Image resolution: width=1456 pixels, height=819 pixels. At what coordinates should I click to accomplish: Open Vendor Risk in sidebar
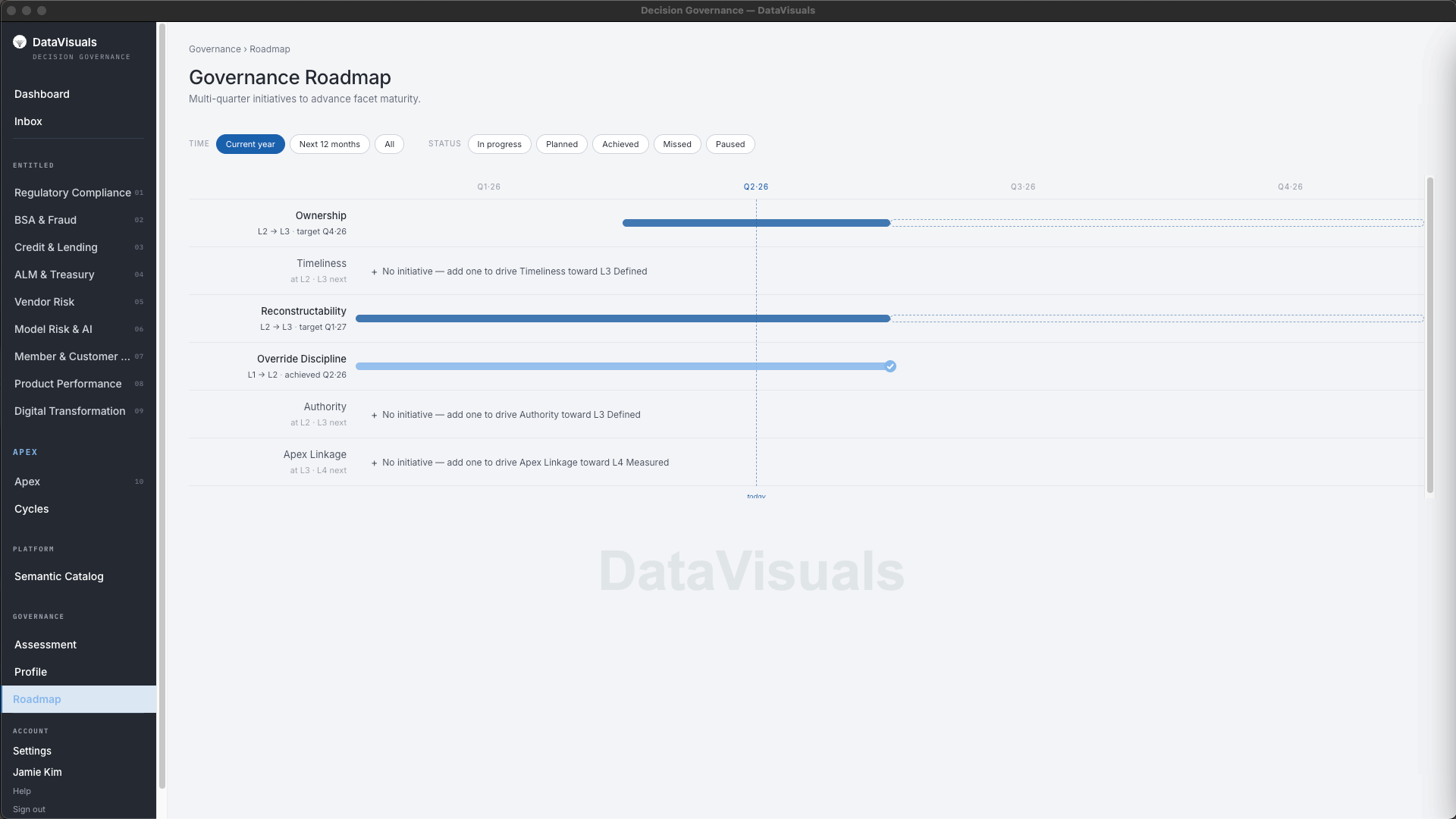point(79,302)
